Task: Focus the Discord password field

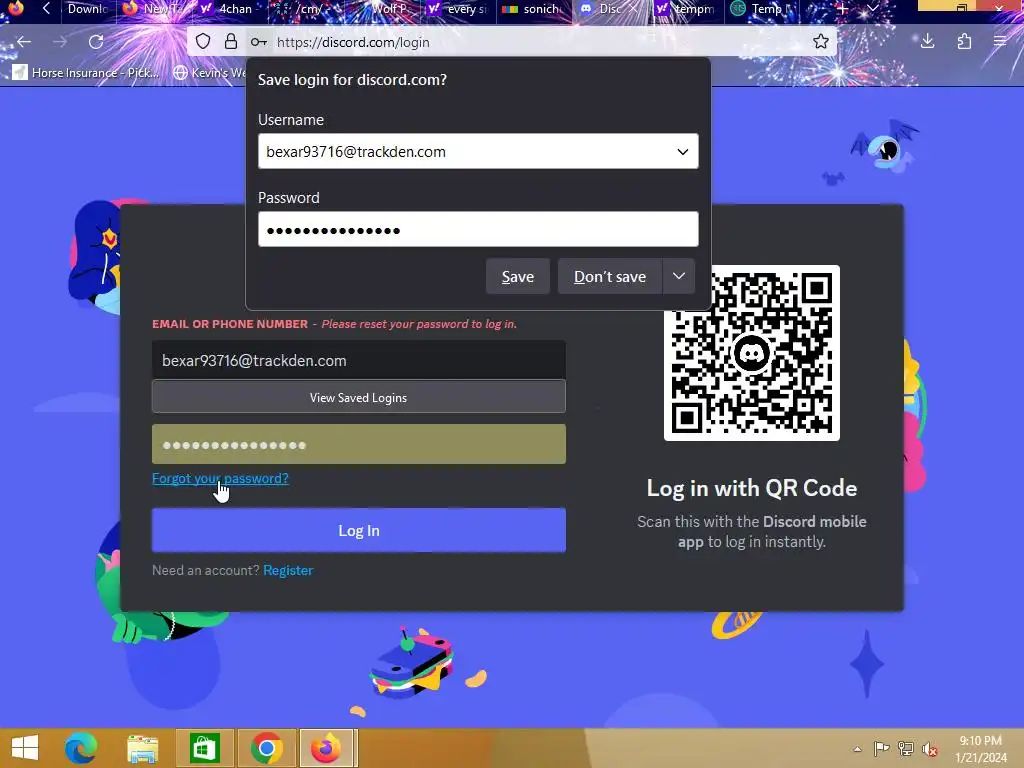Action: click(359, 445)
